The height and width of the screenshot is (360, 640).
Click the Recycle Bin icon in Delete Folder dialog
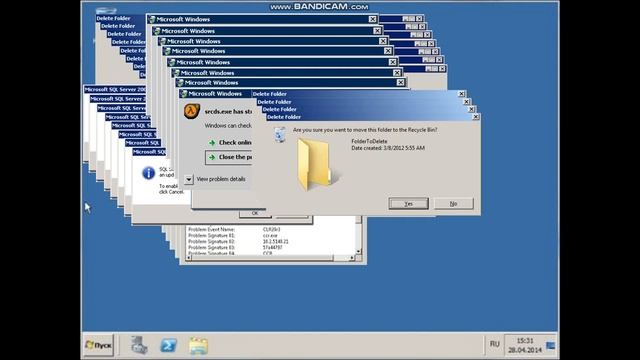pos(280,134)
